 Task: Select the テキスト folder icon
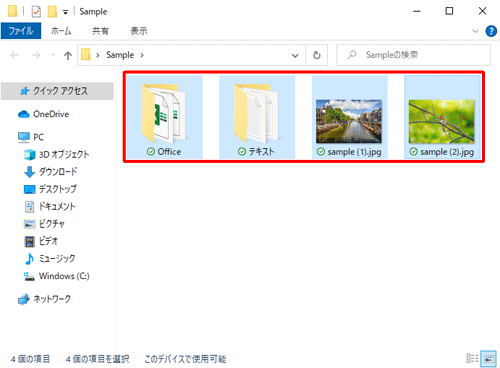pos(256,114)
